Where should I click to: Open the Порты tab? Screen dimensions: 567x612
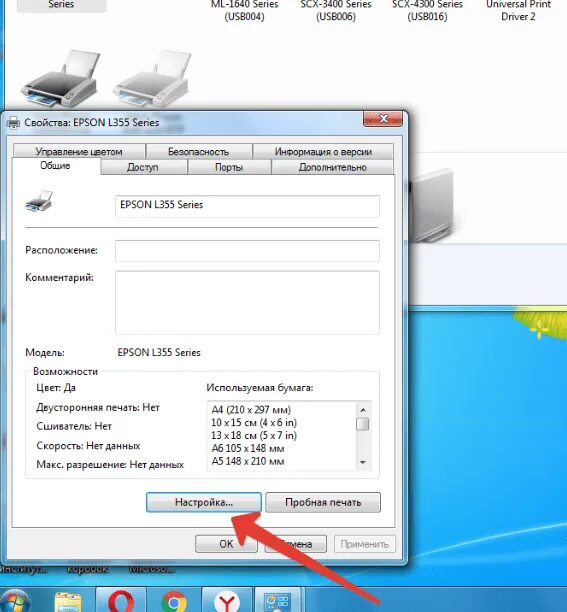(229, 167)
